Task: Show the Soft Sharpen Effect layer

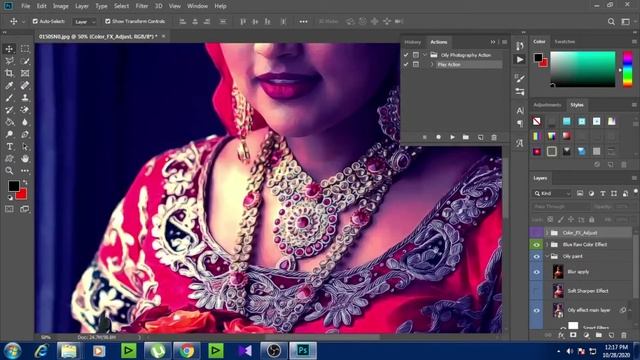Action: click(x=536, y=291)
